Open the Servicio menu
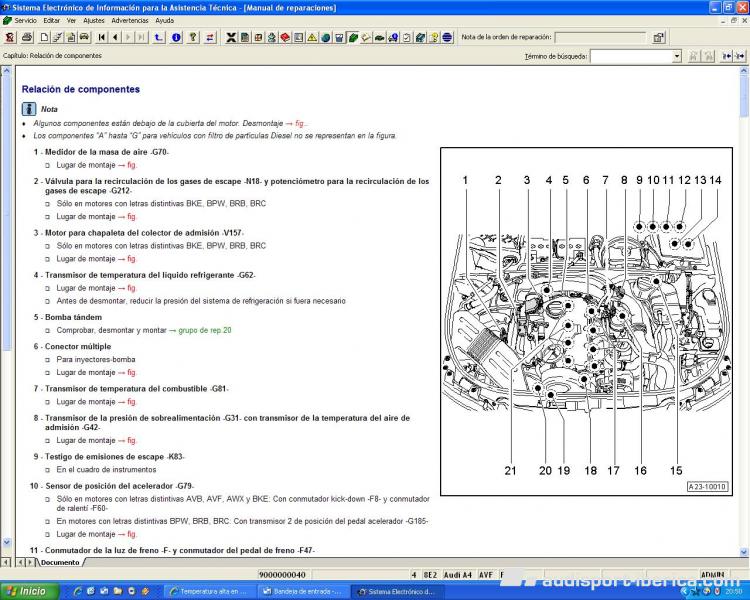The width and height of the screenshot is (750, 600). (x=25, y=21)
